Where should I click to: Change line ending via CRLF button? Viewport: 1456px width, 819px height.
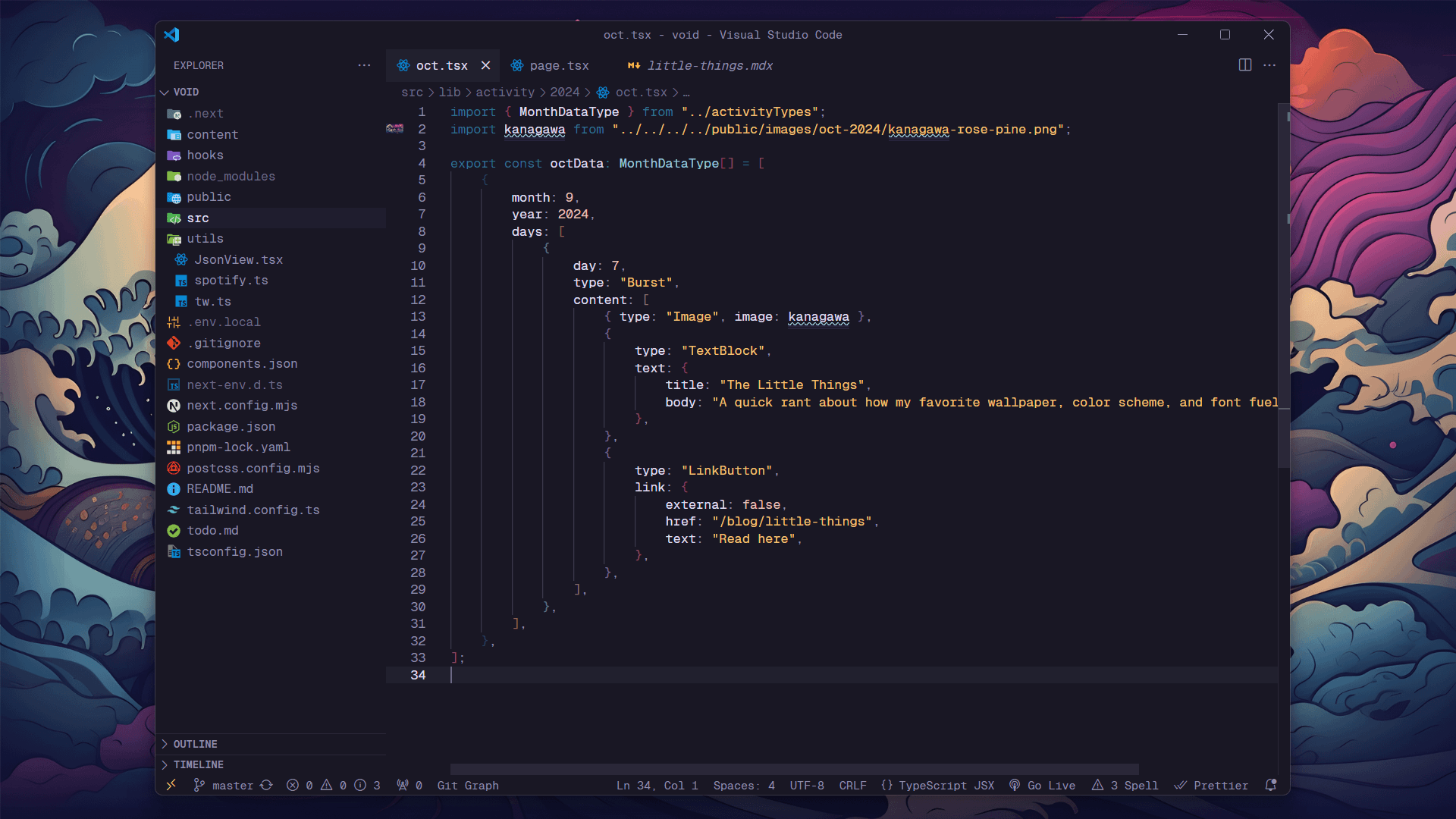point(852,786)
